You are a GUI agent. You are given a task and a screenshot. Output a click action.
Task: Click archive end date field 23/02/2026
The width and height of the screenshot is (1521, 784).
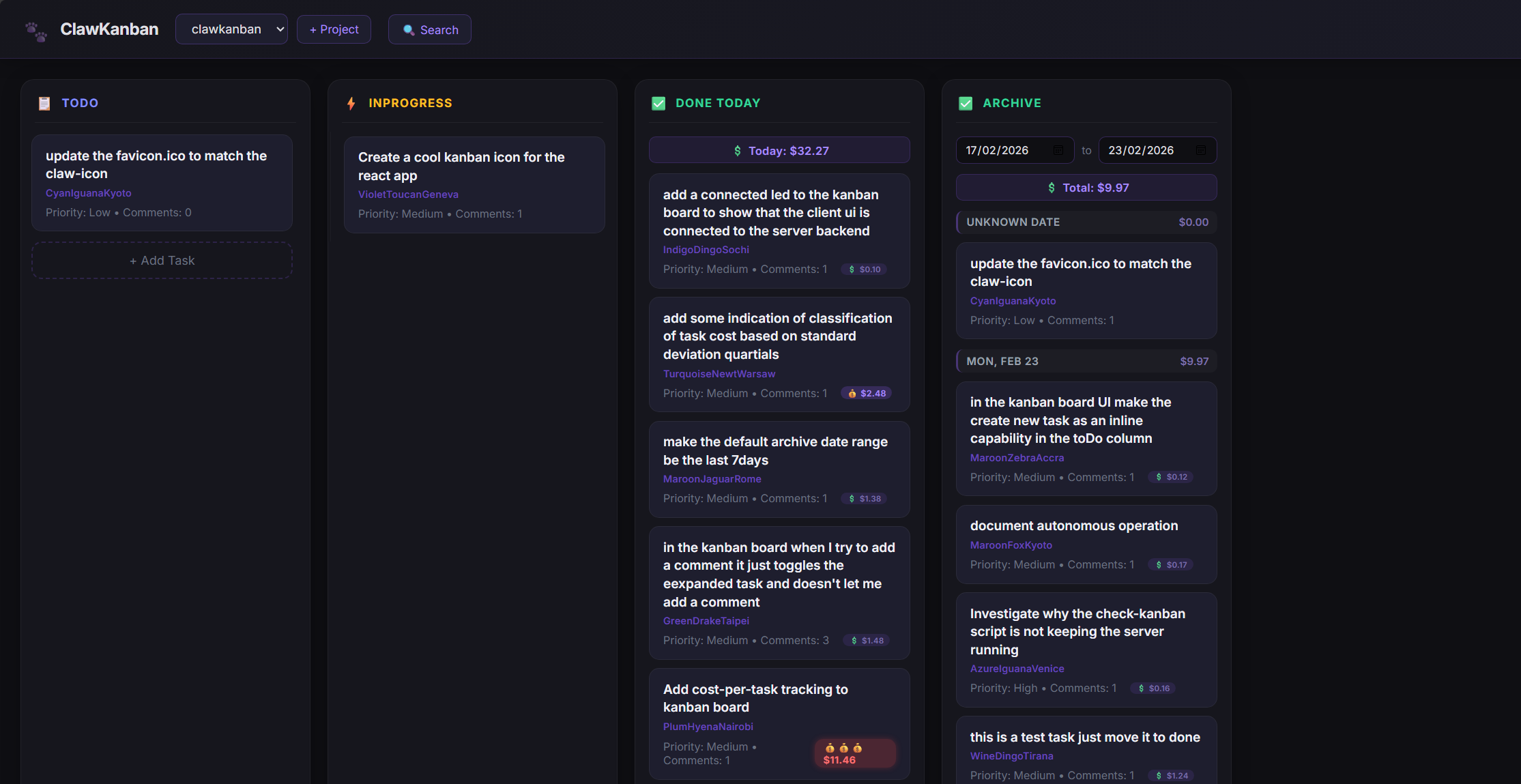pyautogui.click(x=1157, y=150)
